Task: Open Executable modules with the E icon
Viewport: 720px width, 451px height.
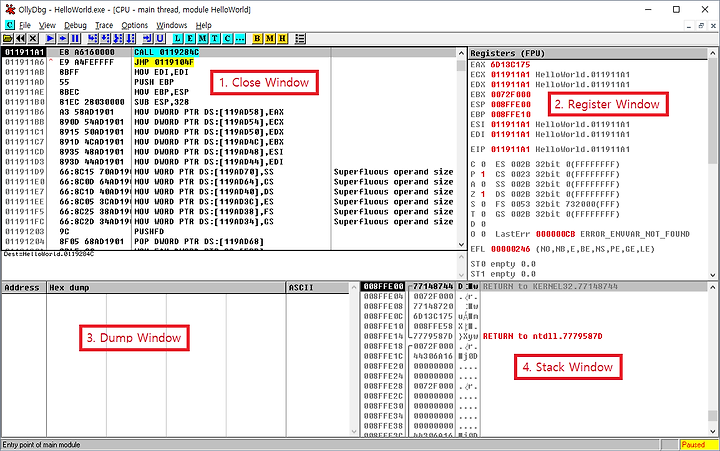Action: [190, 39]
